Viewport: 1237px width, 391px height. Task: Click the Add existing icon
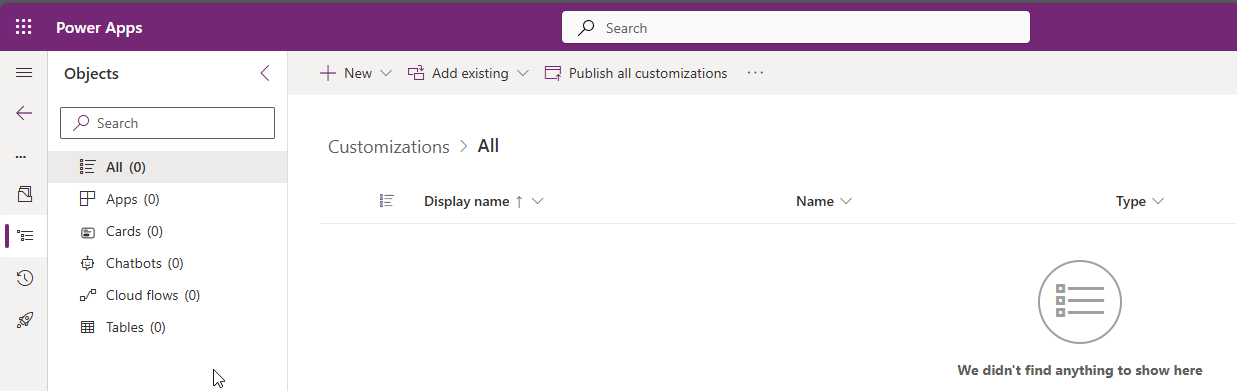point(417,73)
